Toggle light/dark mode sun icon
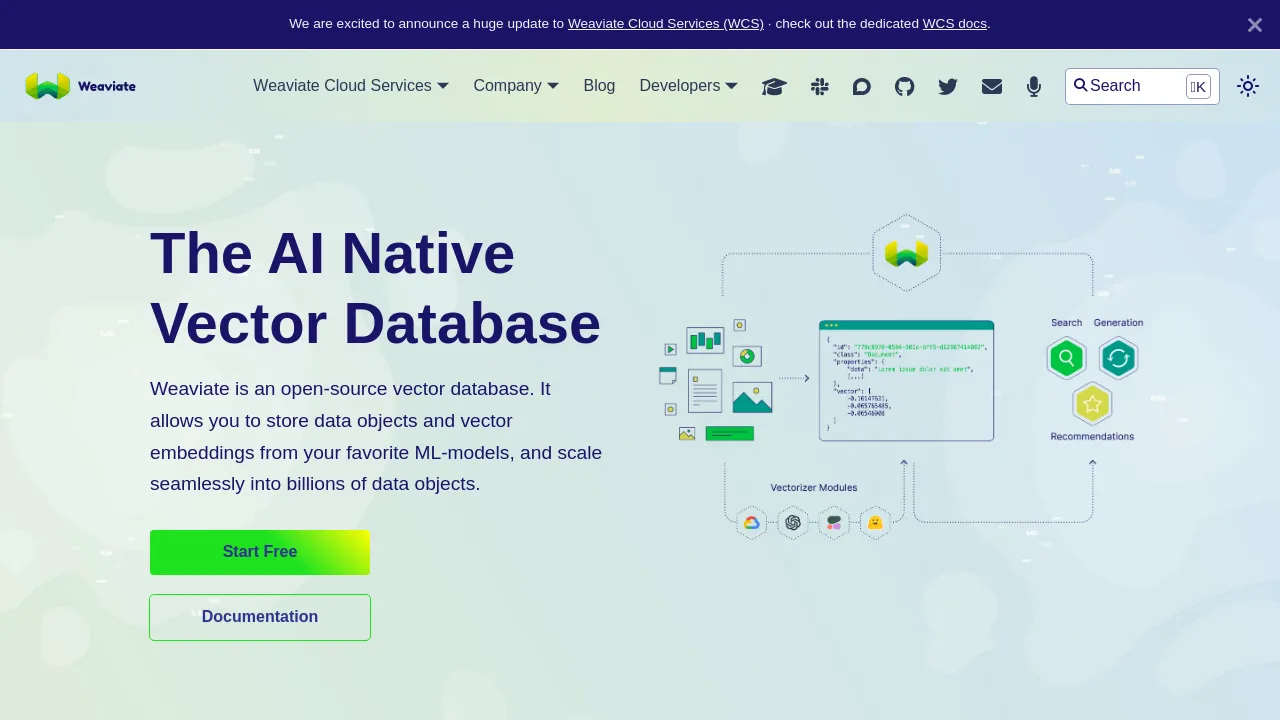This screenshot has height=720, width=1280. [1248, 86]
